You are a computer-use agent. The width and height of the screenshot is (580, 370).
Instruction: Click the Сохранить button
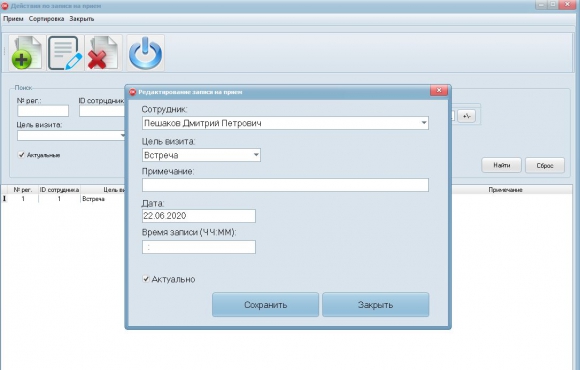pos(265,305)
